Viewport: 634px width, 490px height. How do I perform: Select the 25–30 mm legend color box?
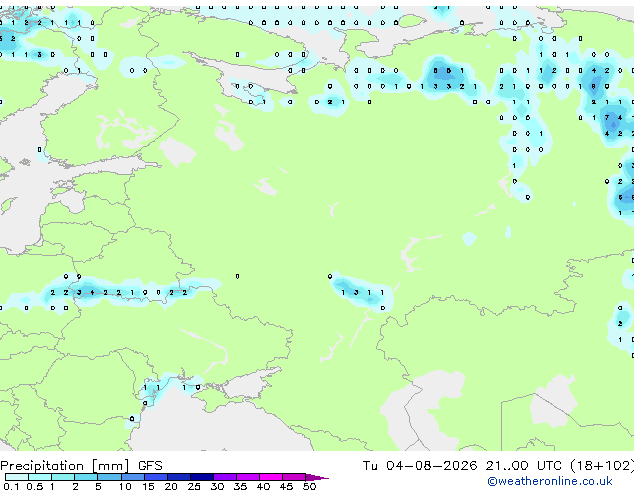coord(202,477)
